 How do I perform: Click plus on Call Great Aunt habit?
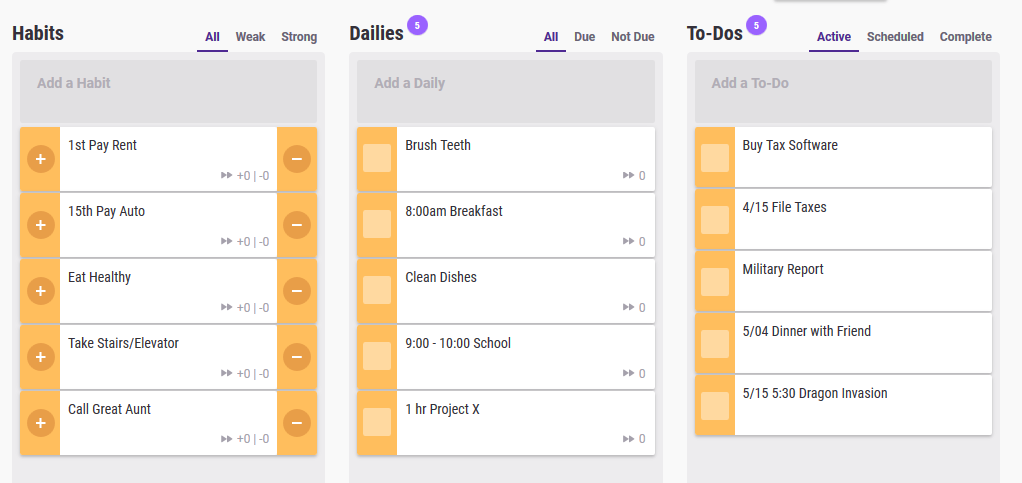click(x=40, y=422)
